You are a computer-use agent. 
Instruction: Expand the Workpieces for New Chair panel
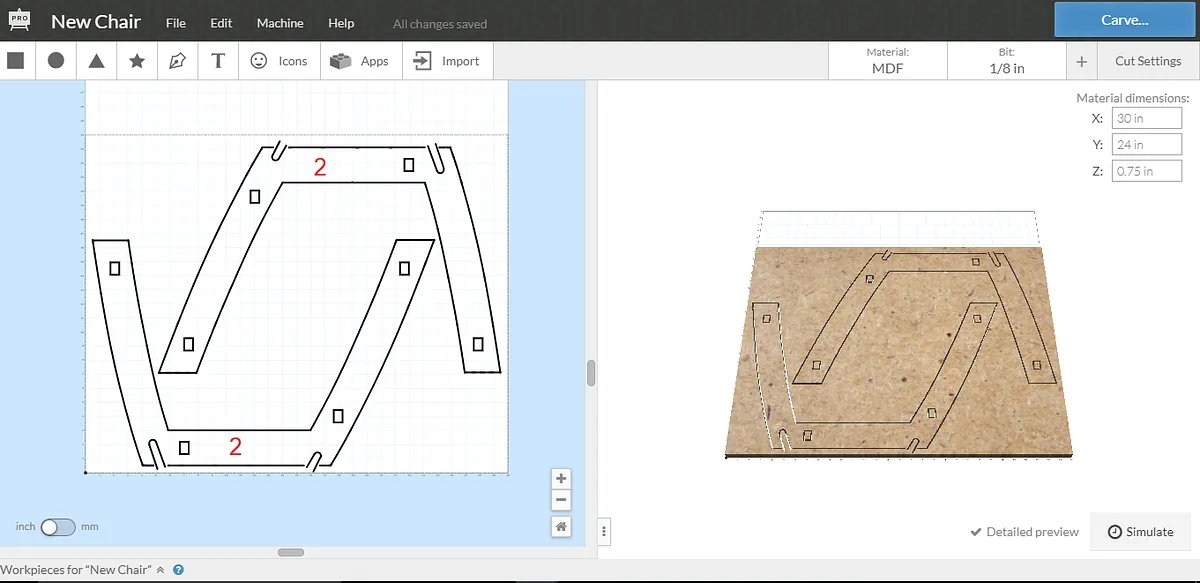pyautogui.click(x=160, y=570)
